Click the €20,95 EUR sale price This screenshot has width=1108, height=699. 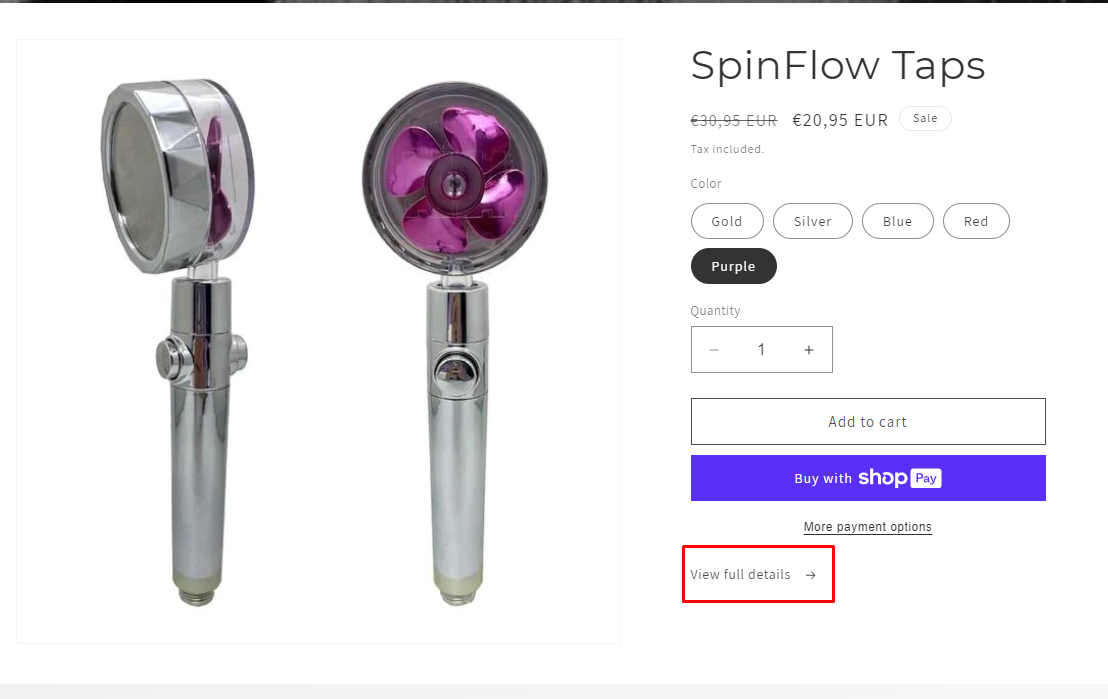click(840, 120)
